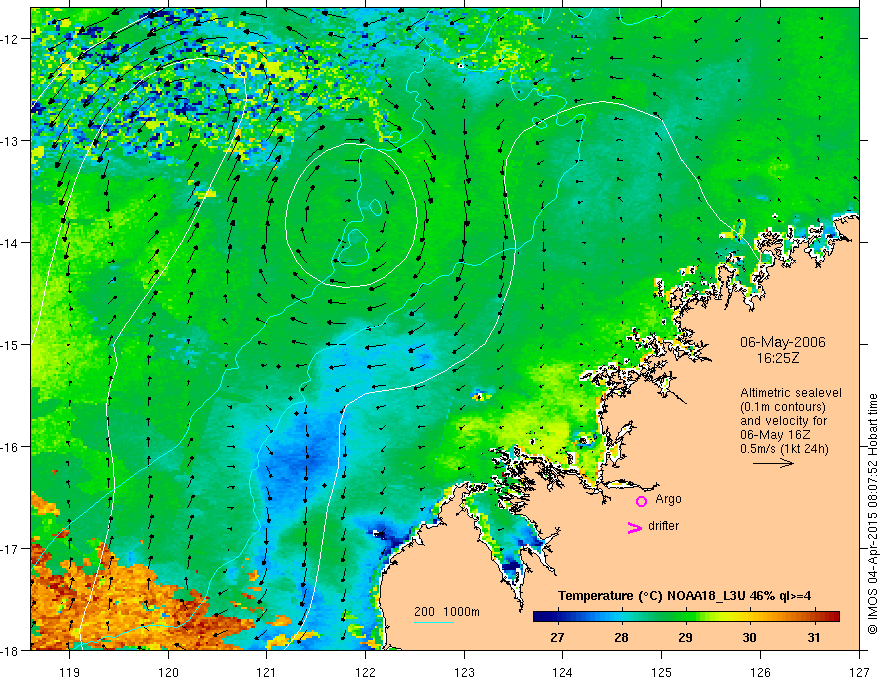
Task: Click the 125 longitude axis label
Action: [662, 672]
